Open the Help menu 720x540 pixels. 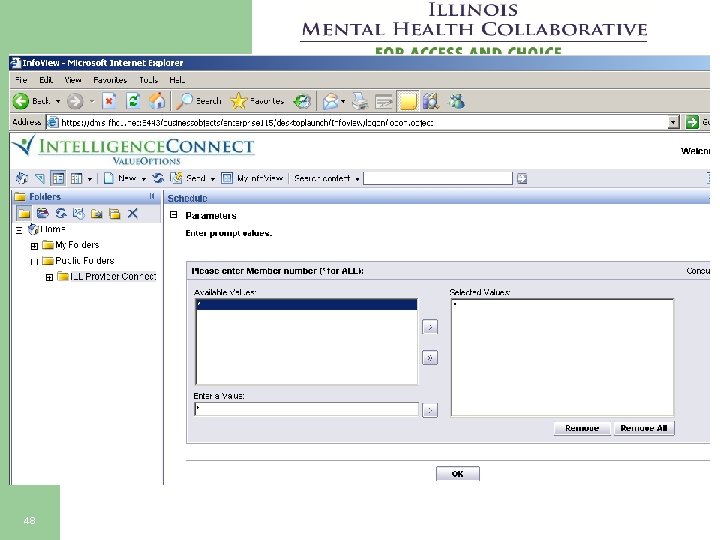pyautogui.click(x=177, y=80)
